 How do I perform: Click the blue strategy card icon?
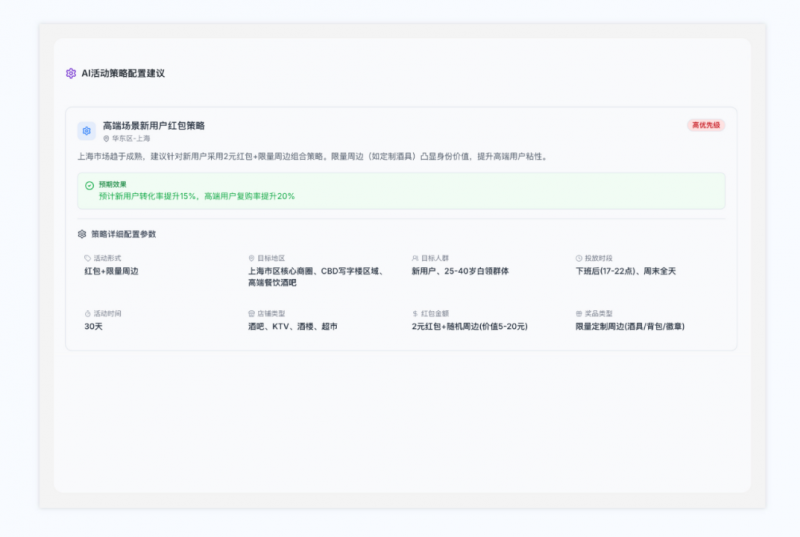[87, 131]
